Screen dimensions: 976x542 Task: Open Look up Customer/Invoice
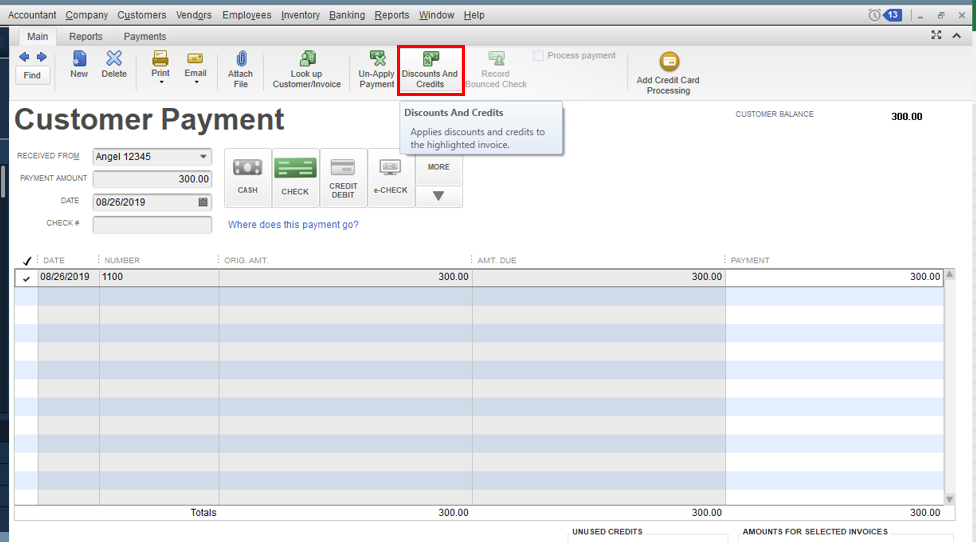tap(307, 69)
